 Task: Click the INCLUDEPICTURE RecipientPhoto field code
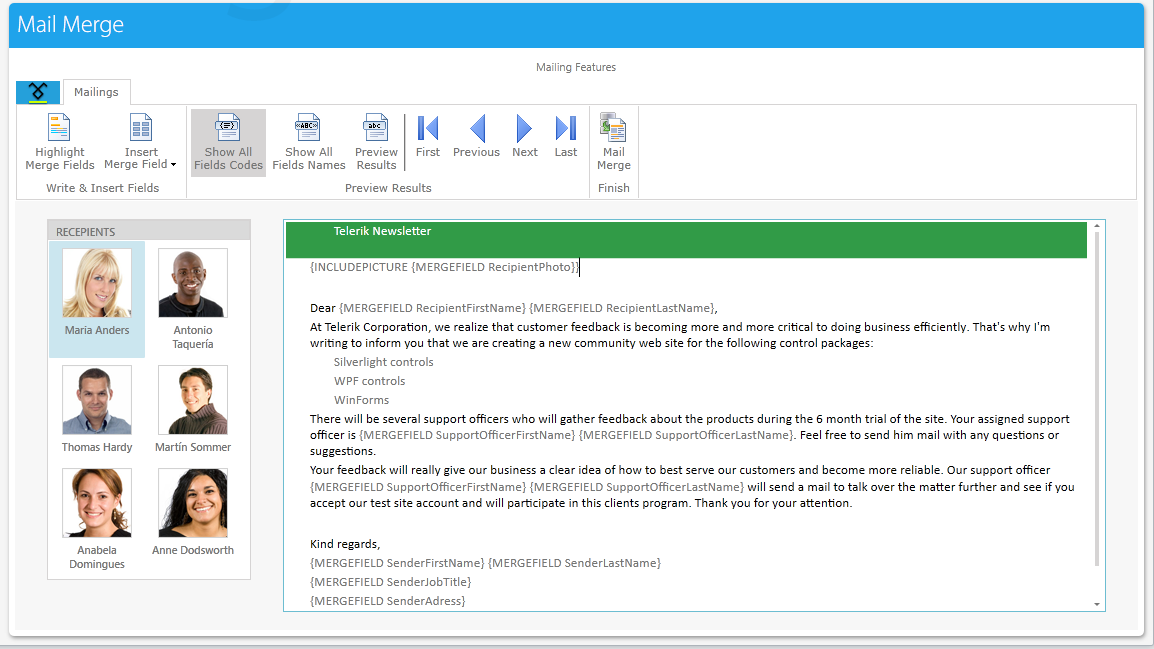coord(445,267)
